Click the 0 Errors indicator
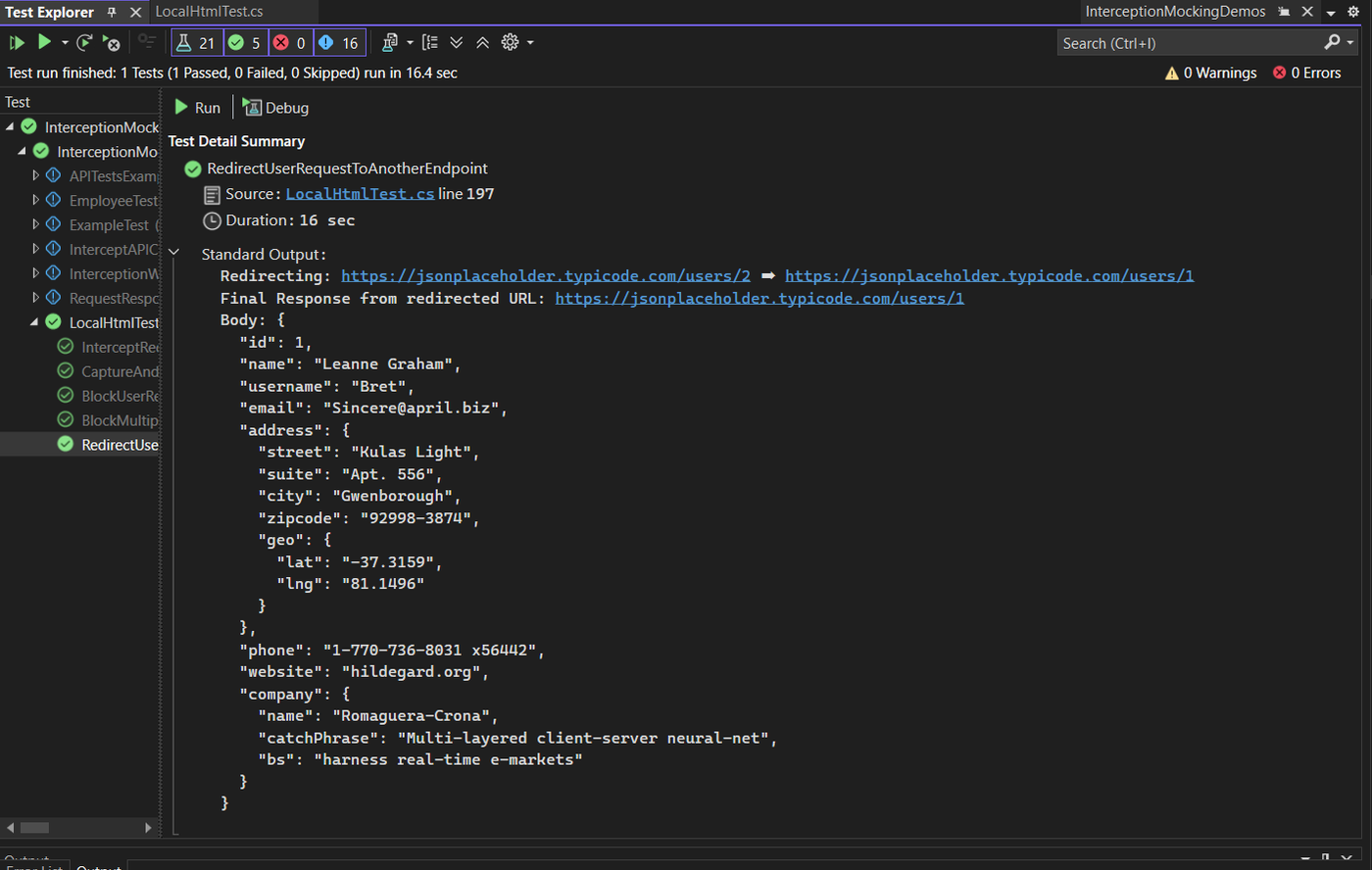 (1306, 72)
